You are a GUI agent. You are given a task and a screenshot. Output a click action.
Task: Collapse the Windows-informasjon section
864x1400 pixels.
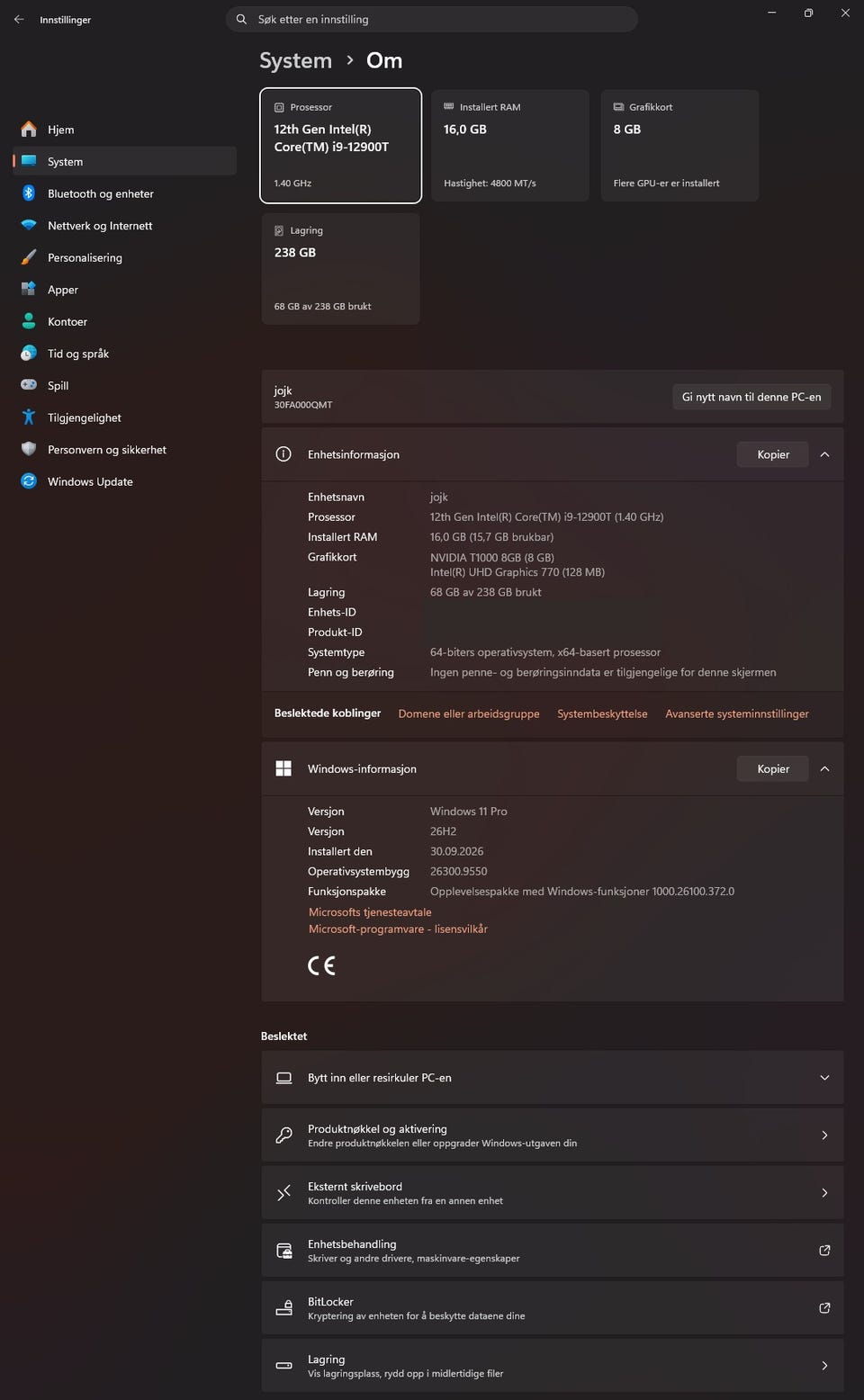click(x=824, y=768)
